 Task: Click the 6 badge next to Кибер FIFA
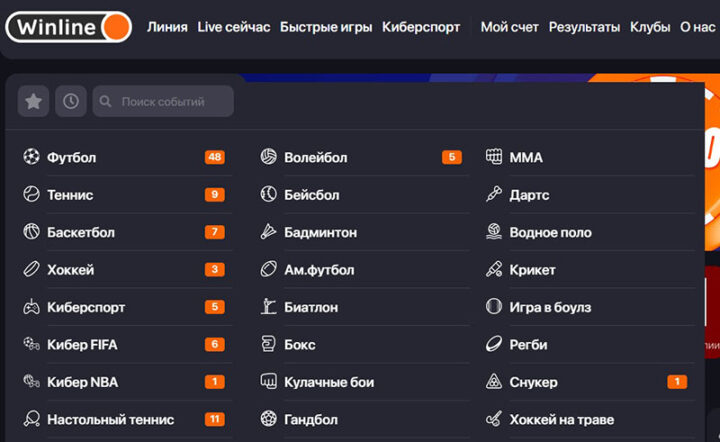[x=214, y=344]
